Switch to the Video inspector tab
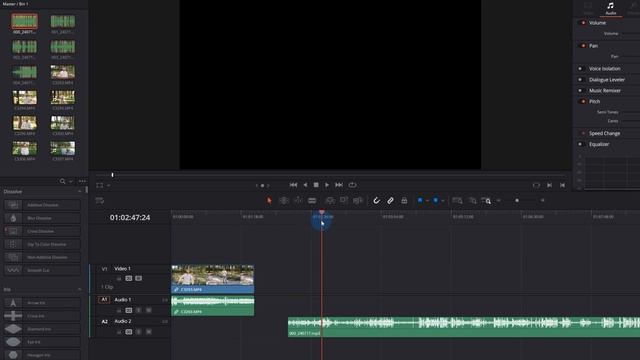Screen dimensions: 640x360 tap(588, 8)
